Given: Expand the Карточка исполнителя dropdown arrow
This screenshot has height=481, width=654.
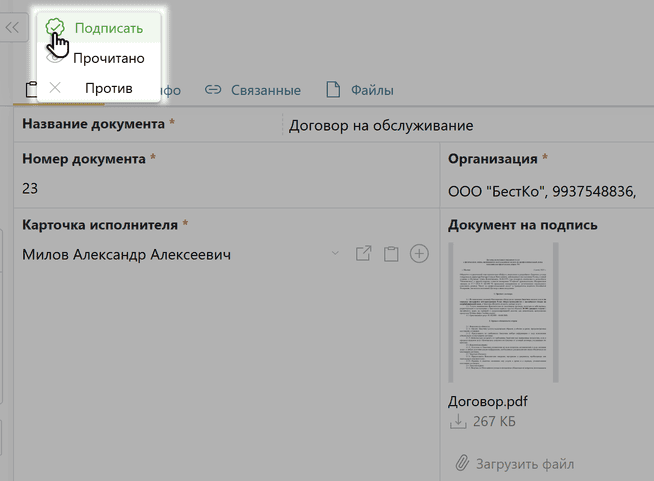Looking at the screenshot, I should (335, 254).
